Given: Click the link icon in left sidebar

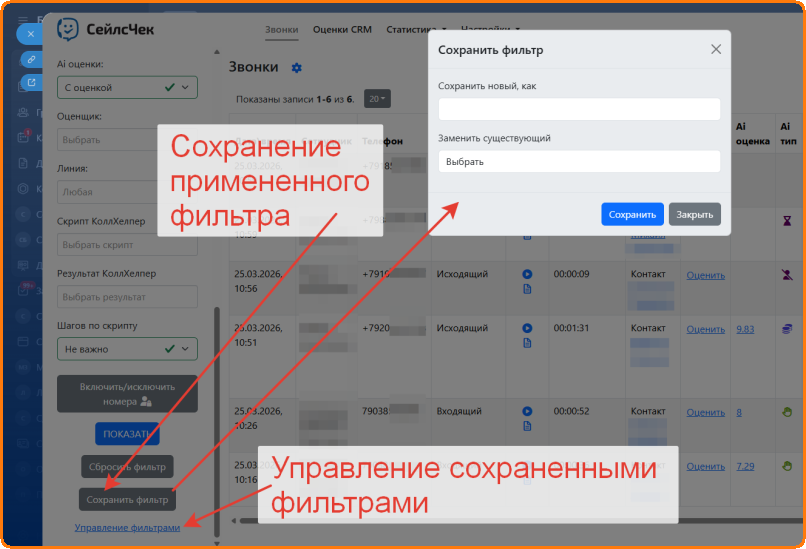Looking at the screenshot, I should tap(30, 59).
